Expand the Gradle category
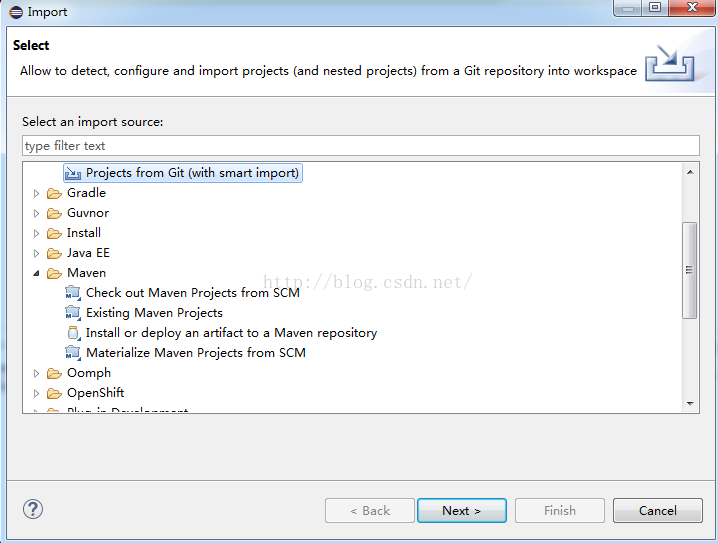718x543 pixels. click(x=36, y=194)
